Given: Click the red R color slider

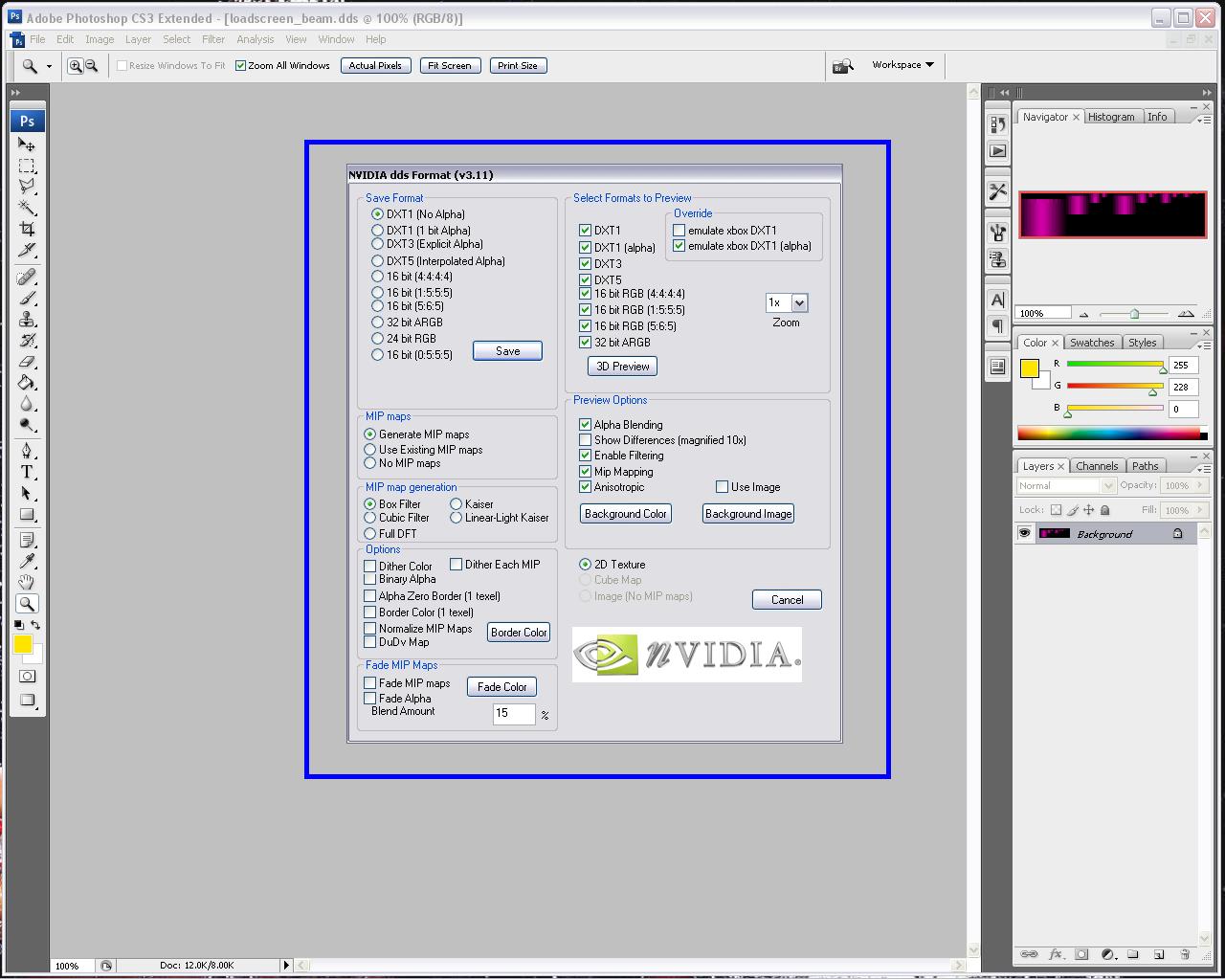Looking at the screenshot, I should click(1114, 365).
